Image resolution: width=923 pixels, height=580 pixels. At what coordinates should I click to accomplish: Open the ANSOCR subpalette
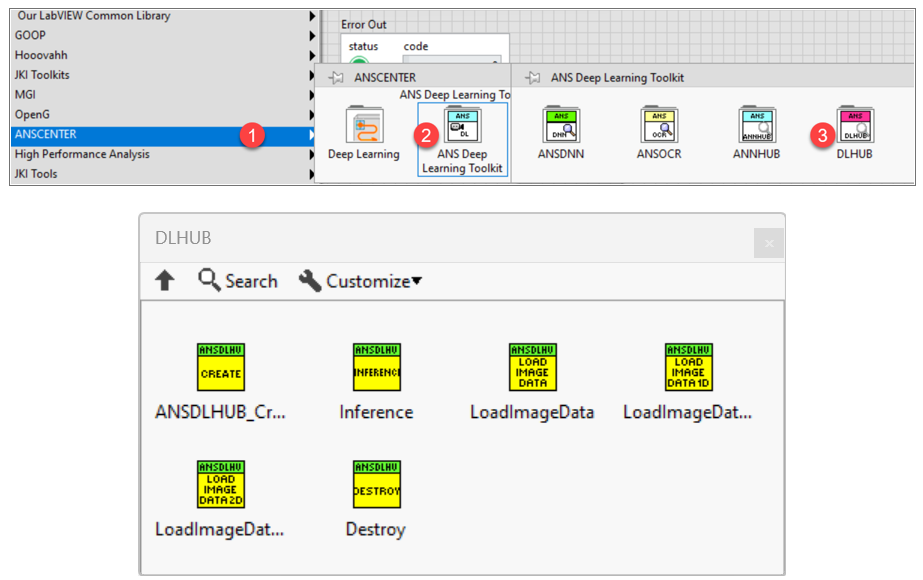[658, 126]
